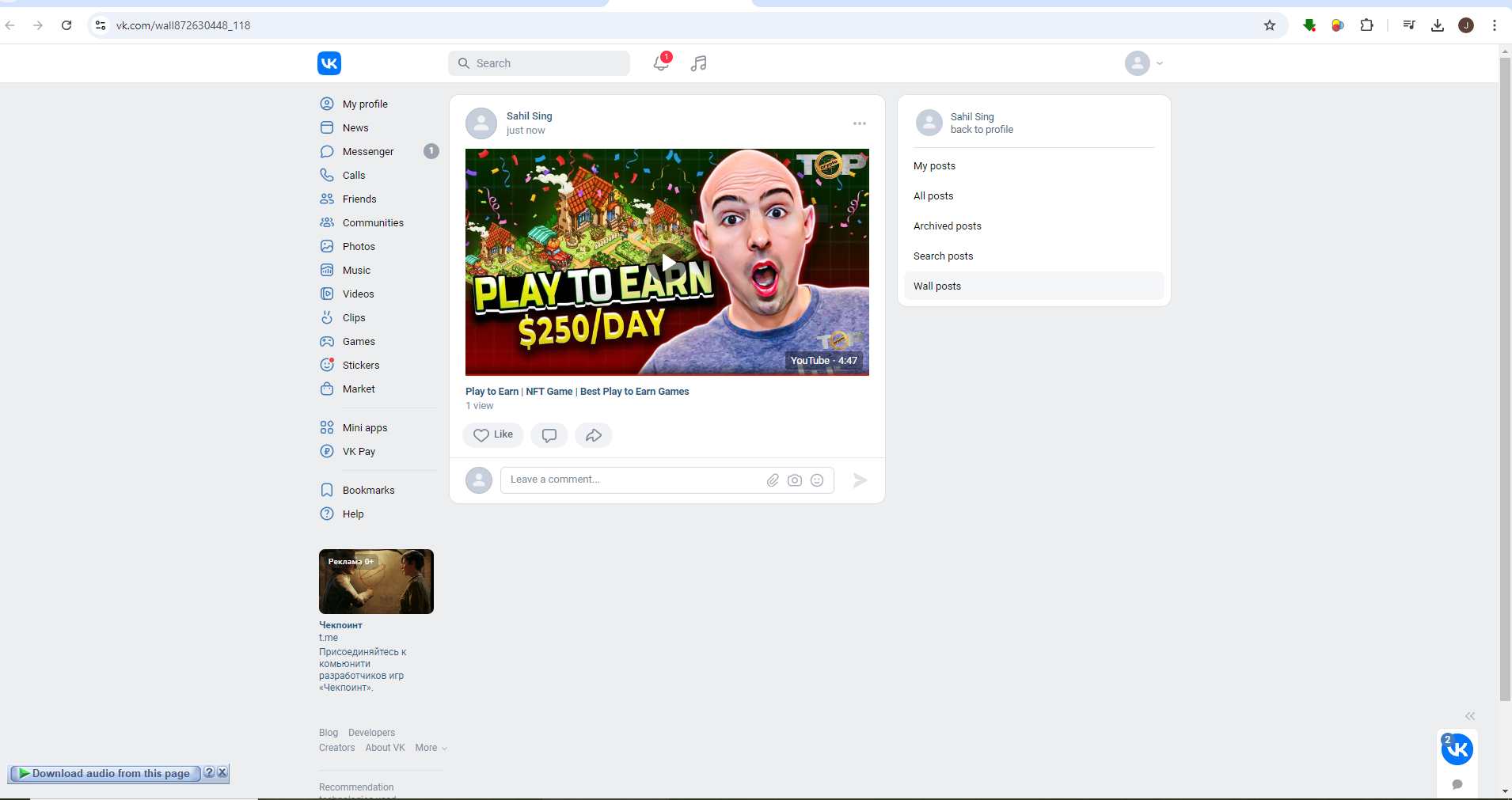Open the Creators footer link
The height and width of the screenshot is (800, 1512).
point(337,748)
